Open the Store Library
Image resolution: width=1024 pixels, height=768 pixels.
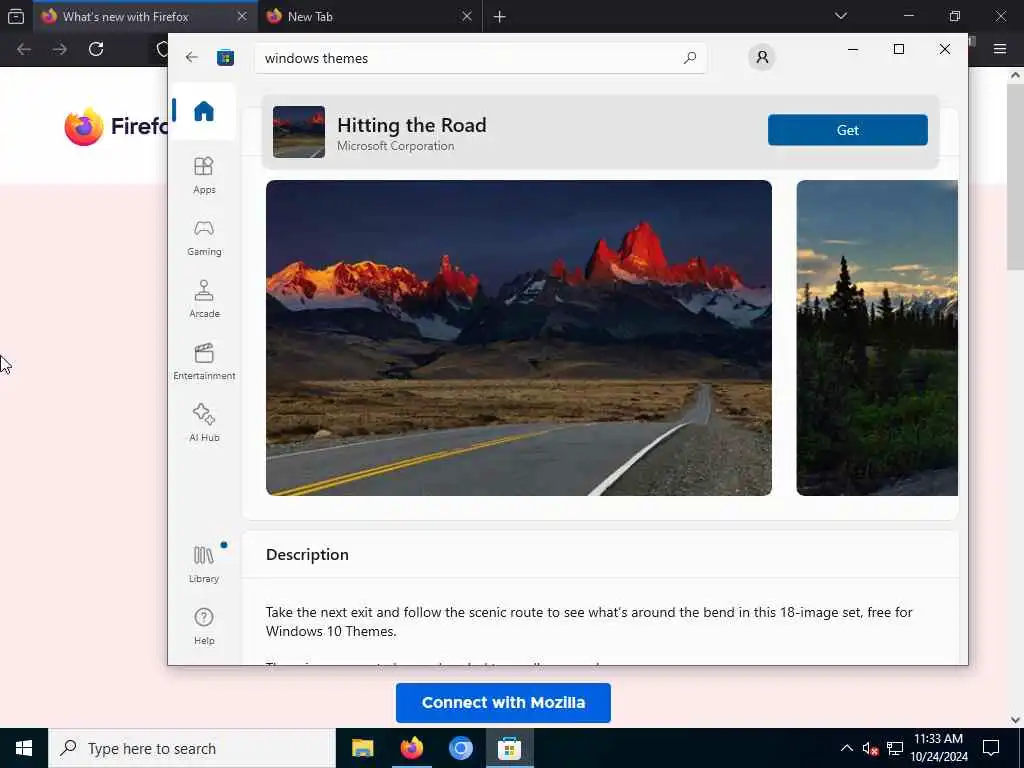pos(204,565)
